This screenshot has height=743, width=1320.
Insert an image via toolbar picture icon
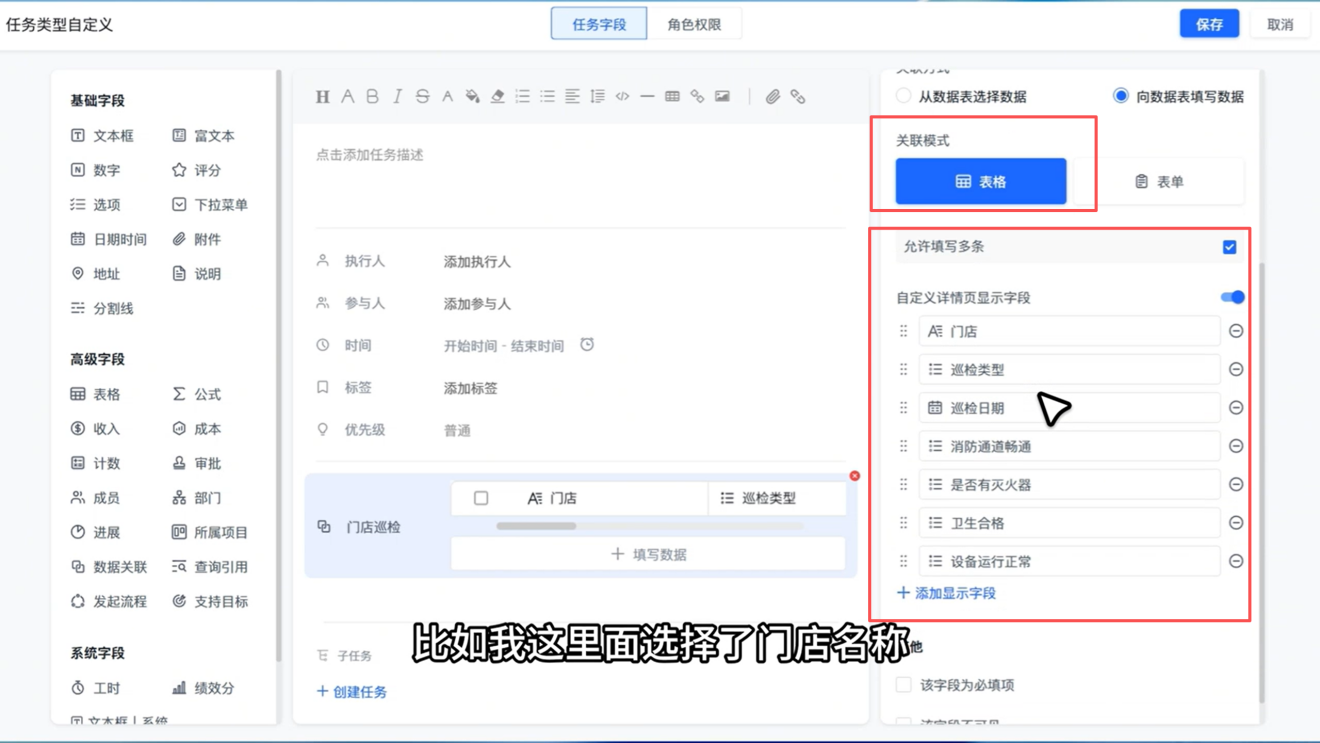(722, 97)
